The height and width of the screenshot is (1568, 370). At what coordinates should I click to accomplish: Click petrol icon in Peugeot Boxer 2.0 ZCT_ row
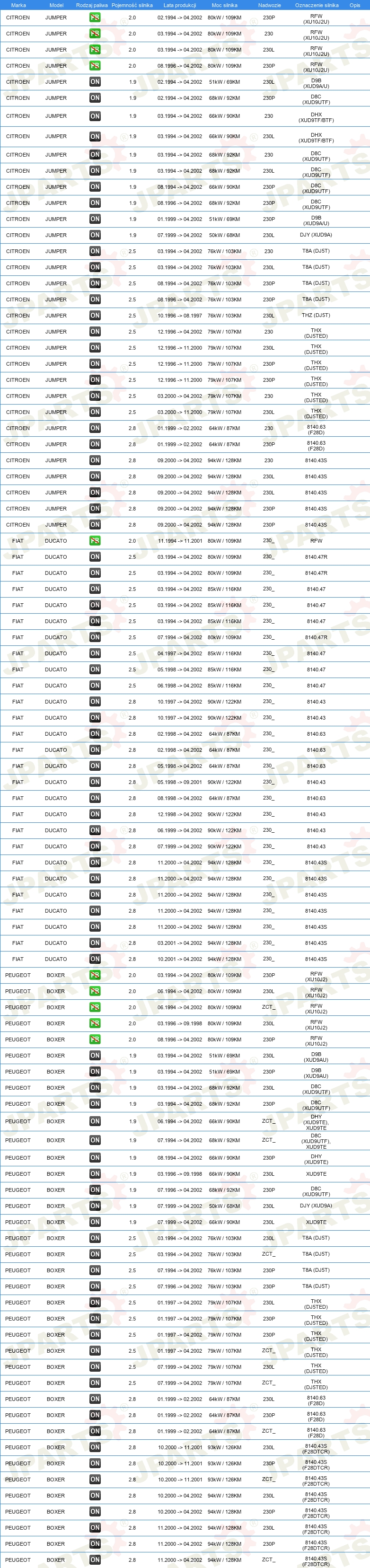95,1007
